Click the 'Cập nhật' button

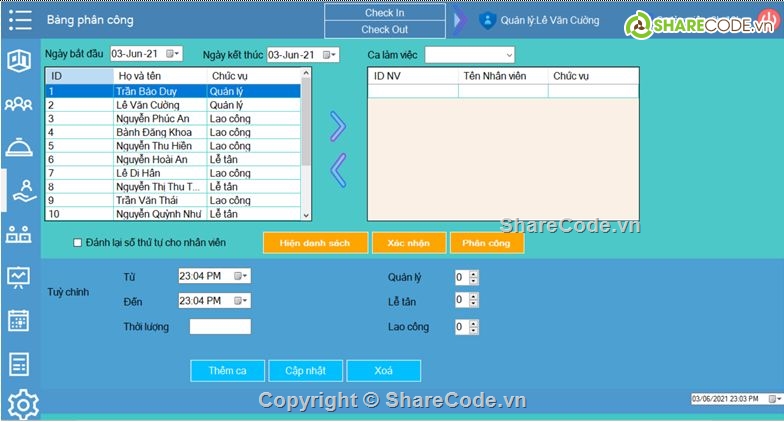point(306,371)
